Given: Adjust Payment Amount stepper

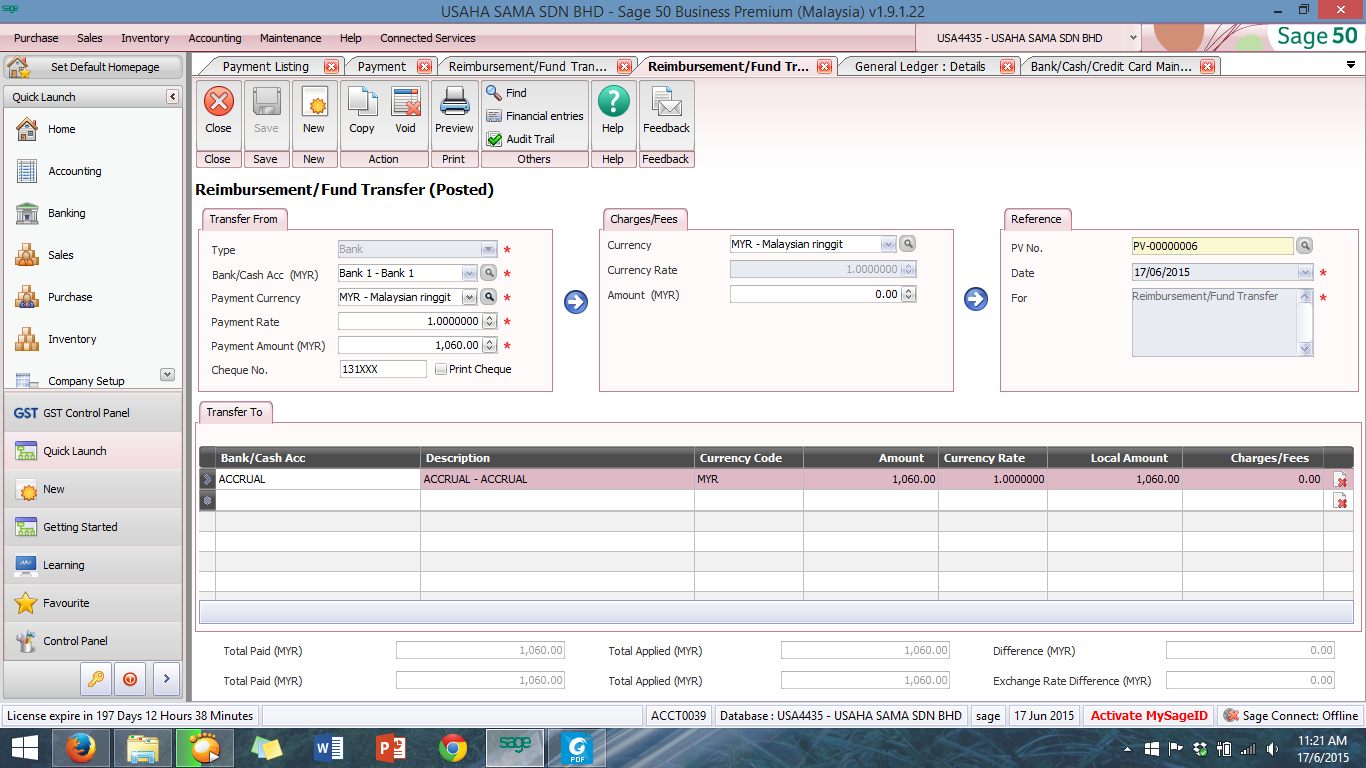Looking at the screenshot, I should [489, 346].
